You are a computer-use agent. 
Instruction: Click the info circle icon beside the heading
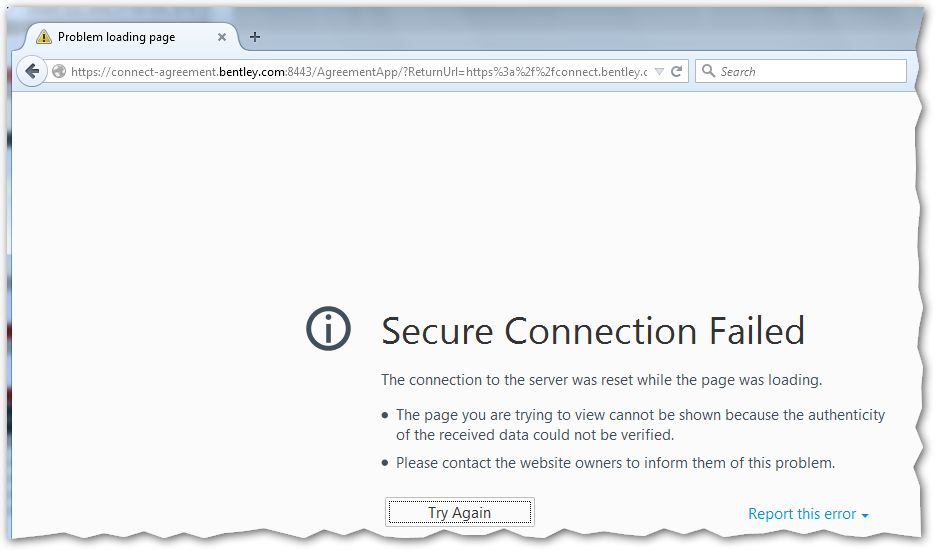pos(328,329)
